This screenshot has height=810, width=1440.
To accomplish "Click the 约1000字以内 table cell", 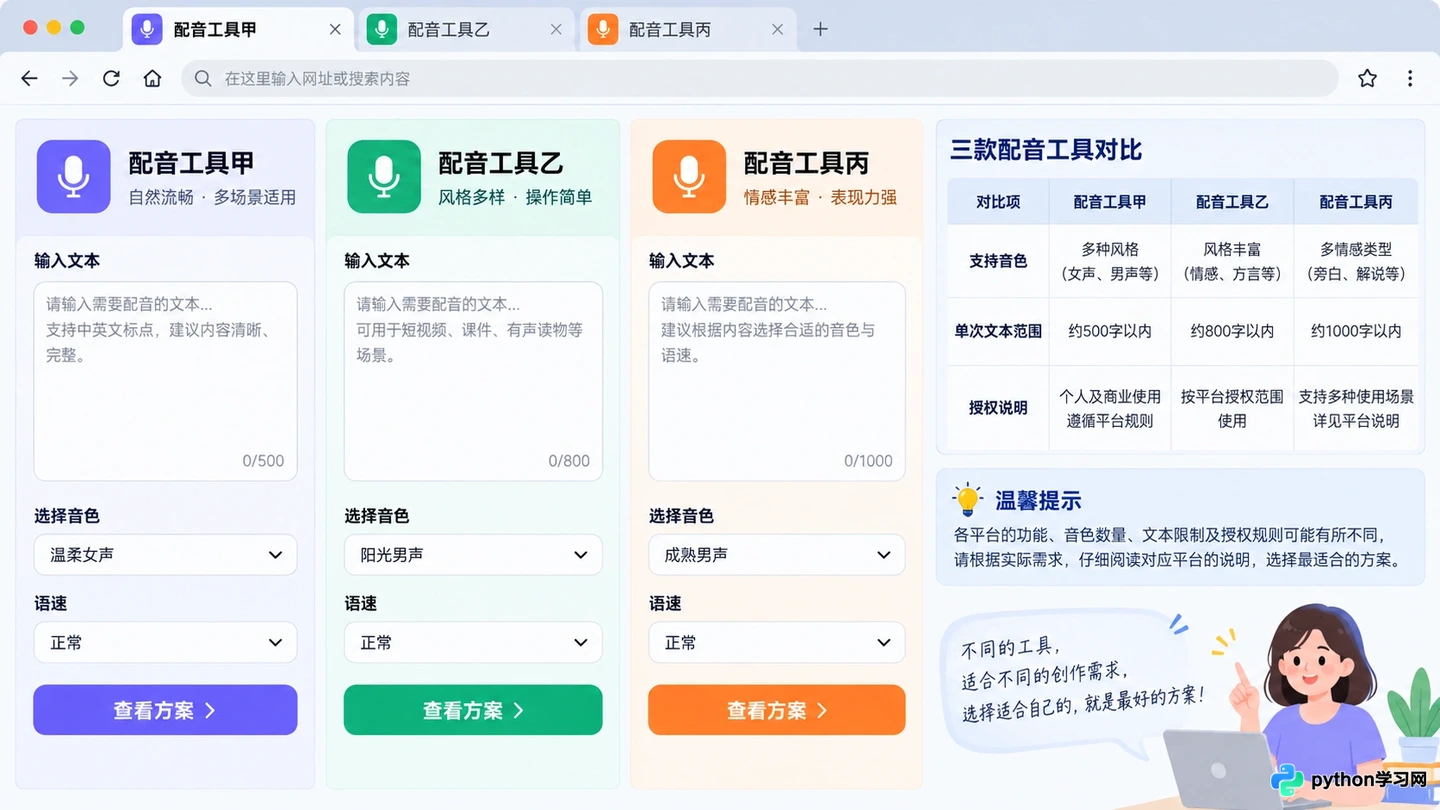I will 1356,331.
